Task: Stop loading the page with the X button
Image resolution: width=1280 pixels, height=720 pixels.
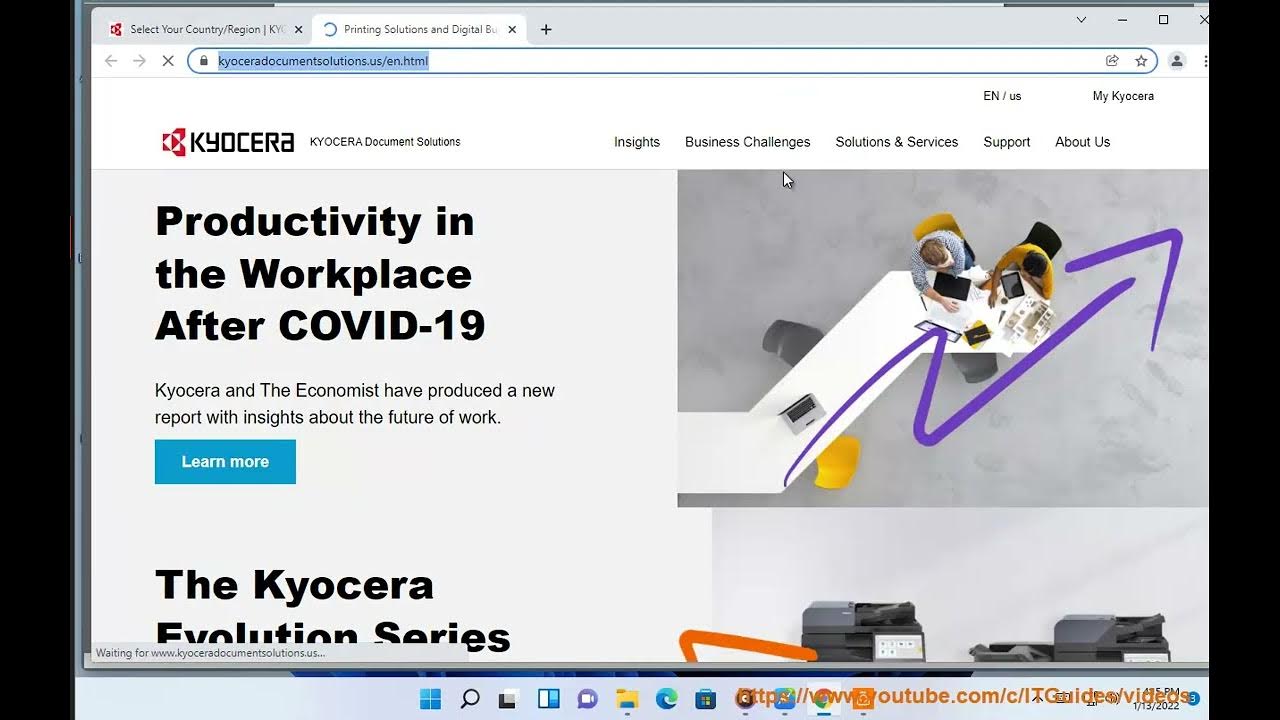Action: 168,61
